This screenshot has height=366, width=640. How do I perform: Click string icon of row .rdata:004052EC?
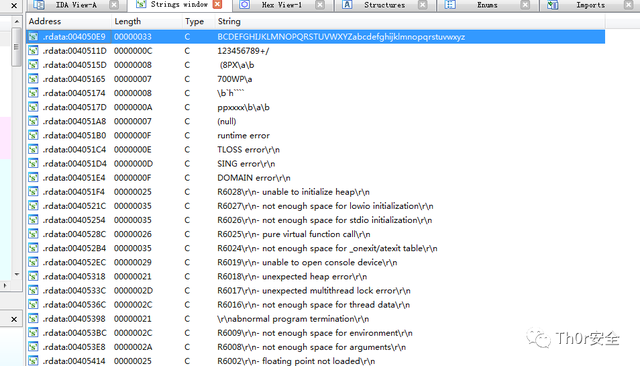33,262
